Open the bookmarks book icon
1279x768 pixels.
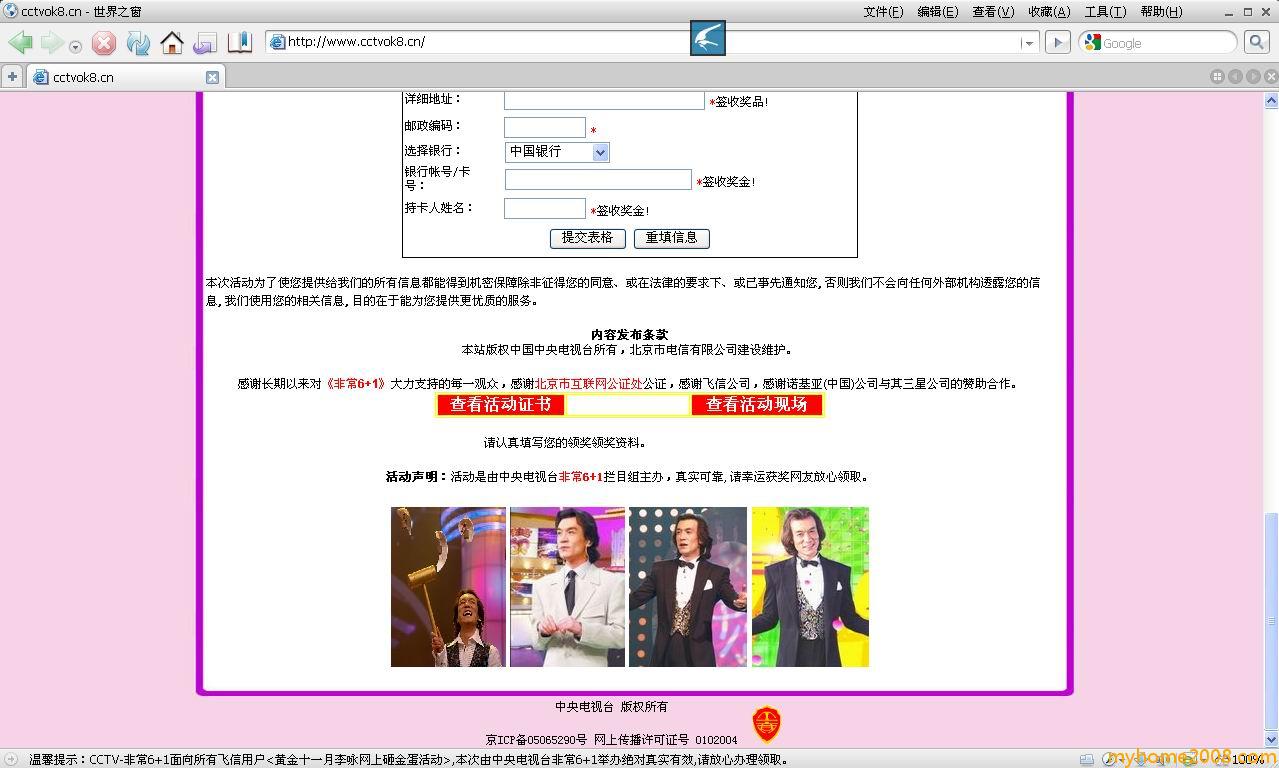pos(240,43)
